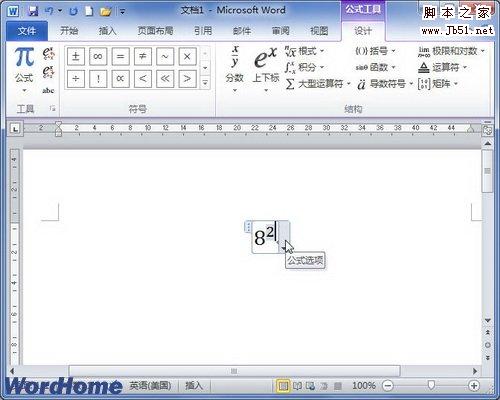Viewport: 500px width, 400px height.
Task: Click inside the 8² equation box
Action: pyautogui.click(x=265, y=237)
